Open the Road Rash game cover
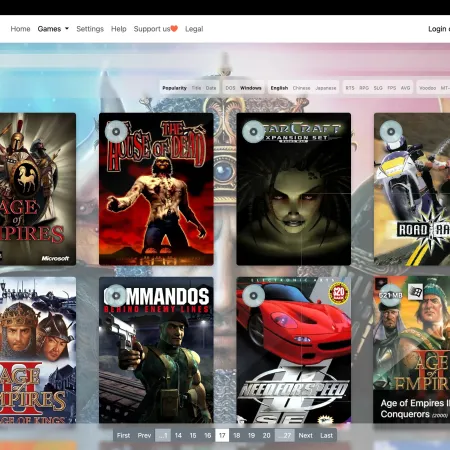Viewport: 450px width, 450px height. coord(412,189)
